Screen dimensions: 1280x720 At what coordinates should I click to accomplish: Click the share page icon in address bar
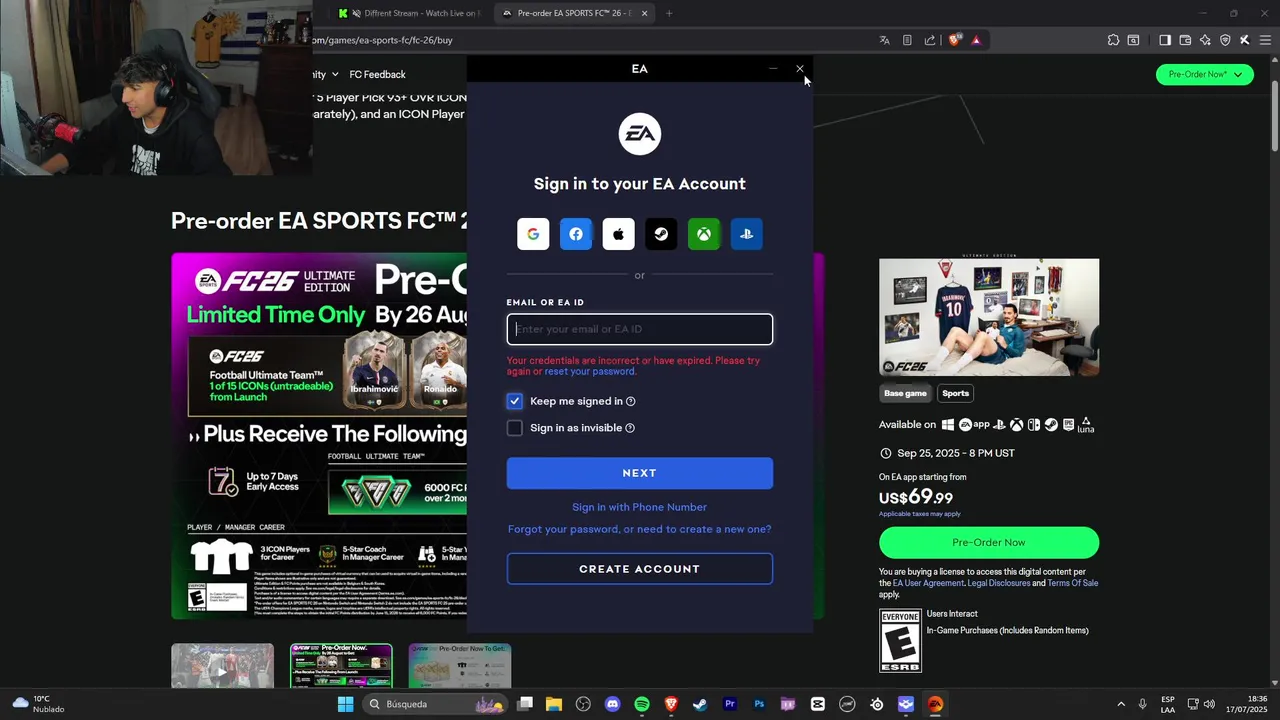[930, 40]
